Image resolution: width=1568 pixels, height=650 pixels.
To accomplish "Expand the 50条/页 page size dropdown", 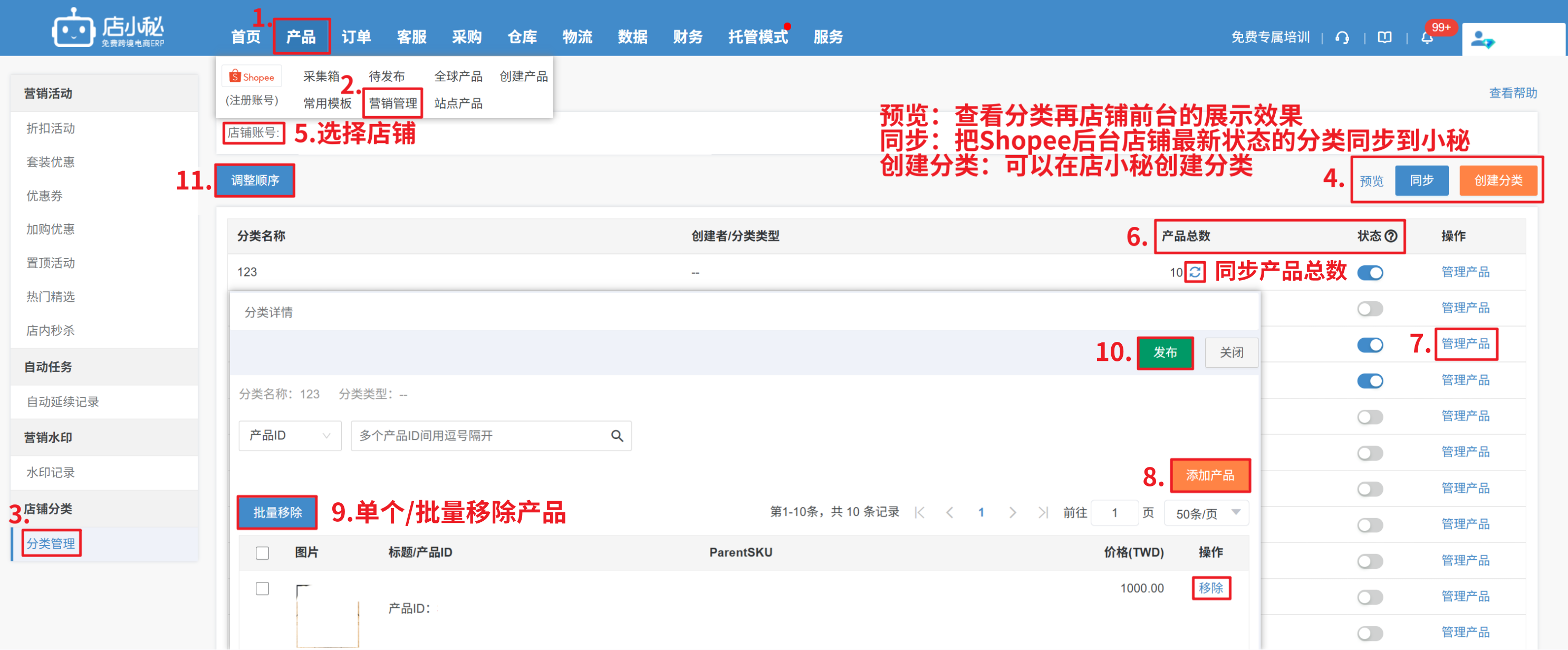I will [x=1206, y=513].
